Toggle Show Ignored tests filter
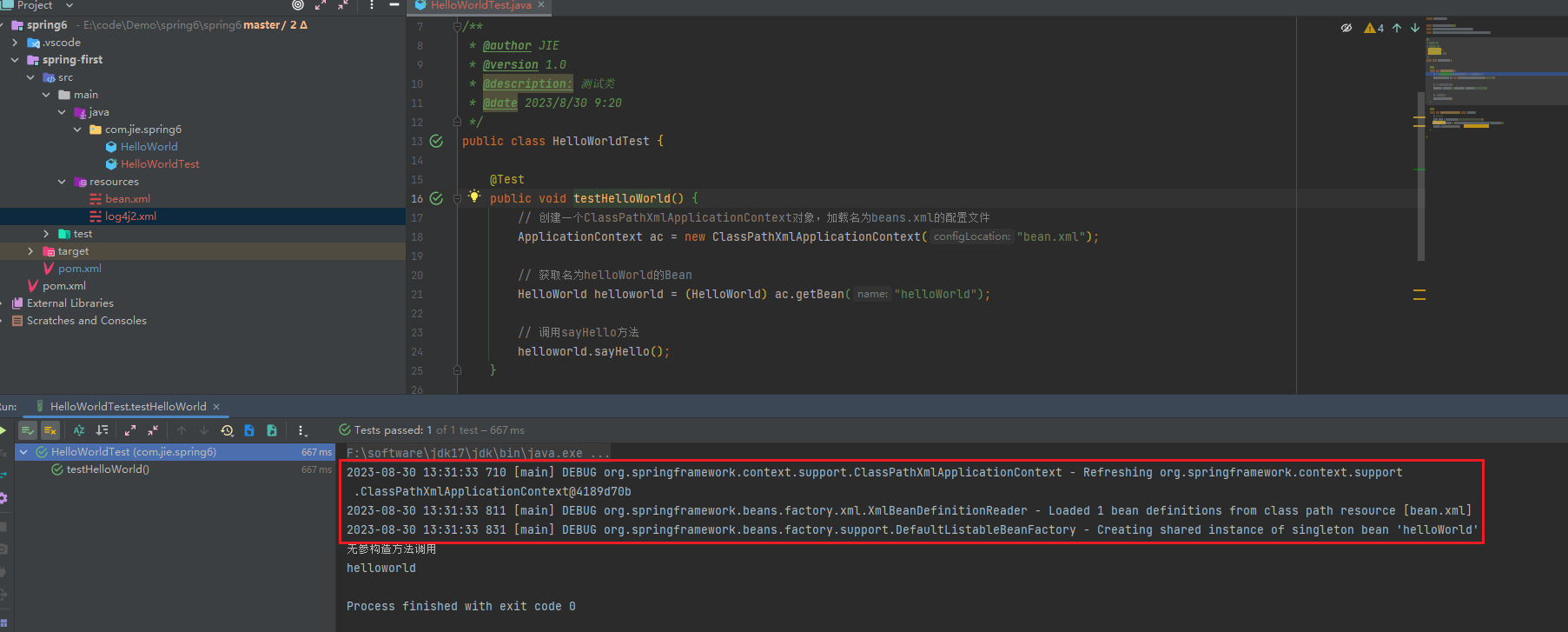The height and width of the screenshot is (632, 1568). click(50, 430)
